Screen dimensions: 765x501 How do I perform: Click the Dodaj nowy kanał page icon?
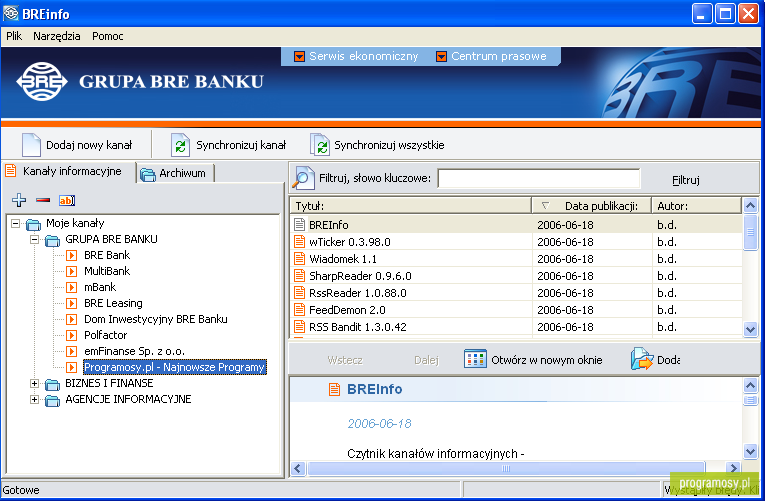[31, 145]
